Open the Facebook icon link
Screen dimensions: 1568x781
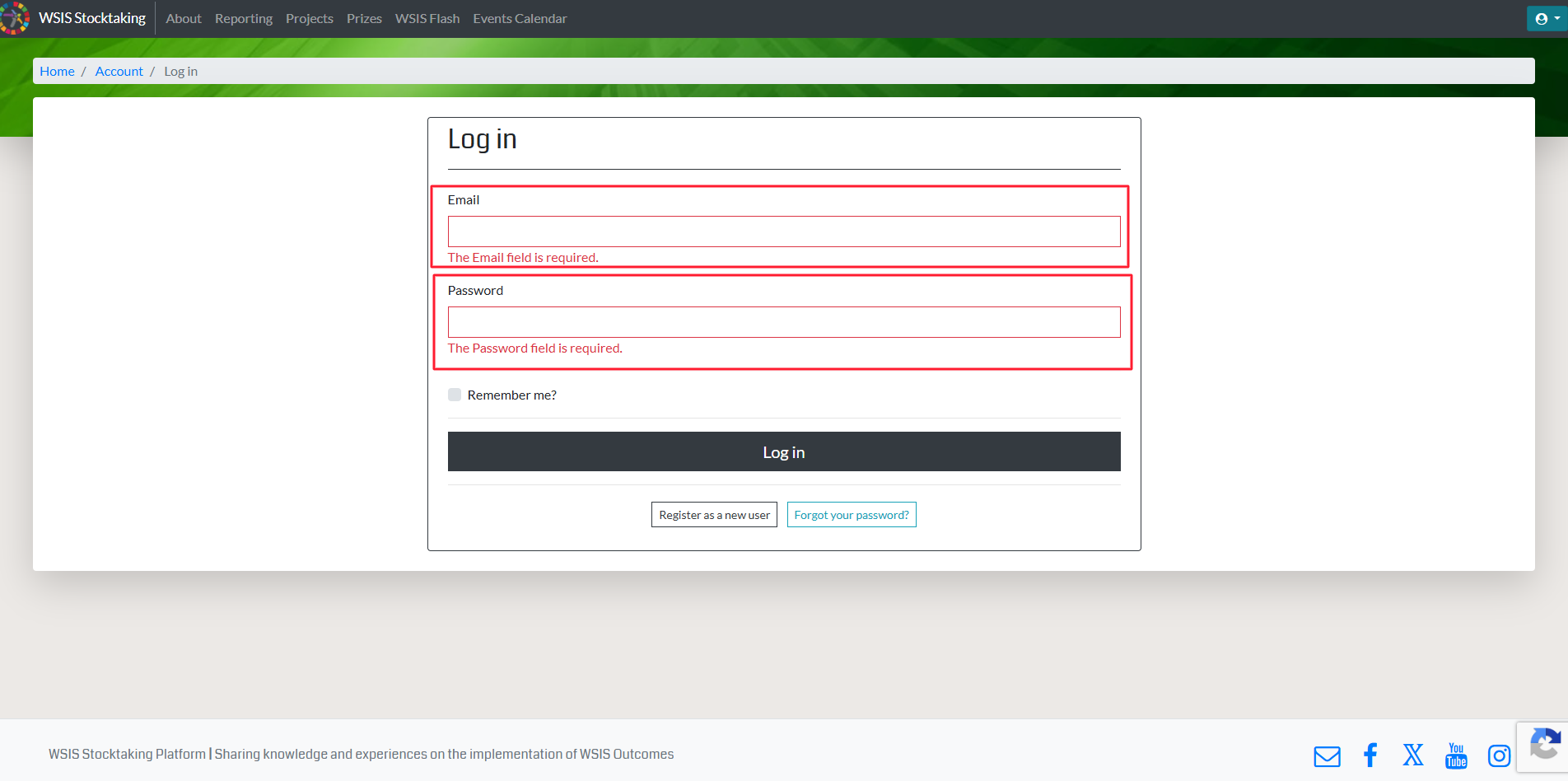pyautogui.click(x=1370, y=755)
